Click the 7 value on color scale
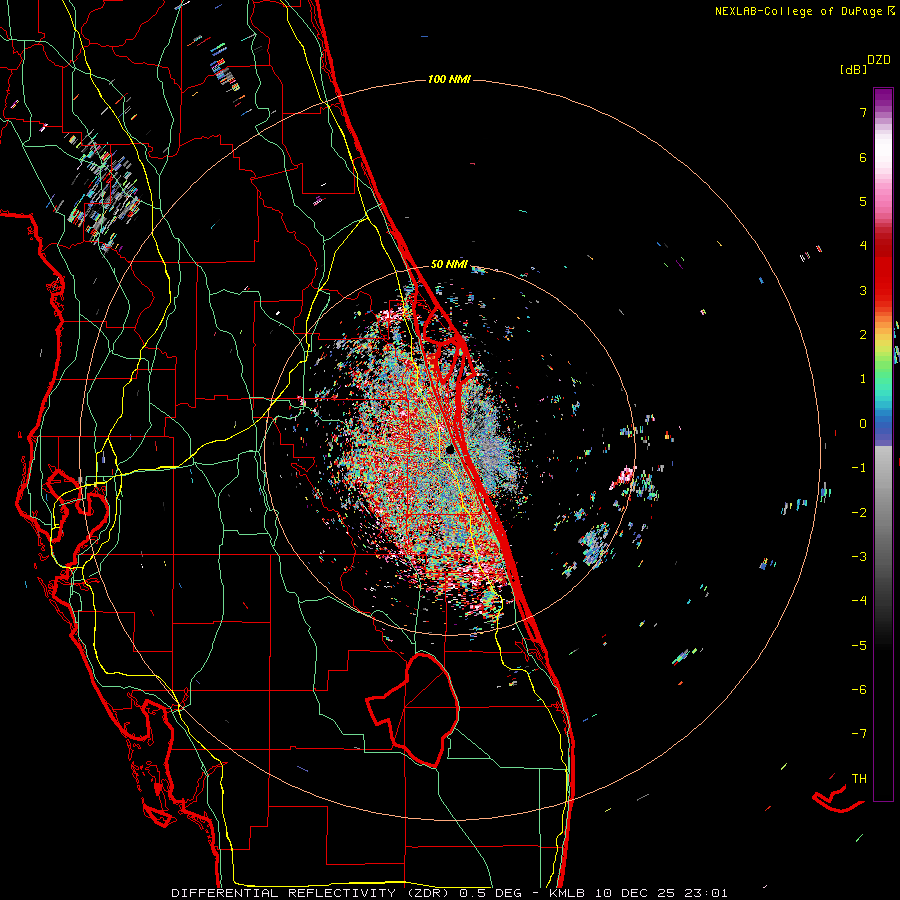Image resolution: width=900 pixels, height=900 pixels. pyautogui.click(x=863, y=112)
